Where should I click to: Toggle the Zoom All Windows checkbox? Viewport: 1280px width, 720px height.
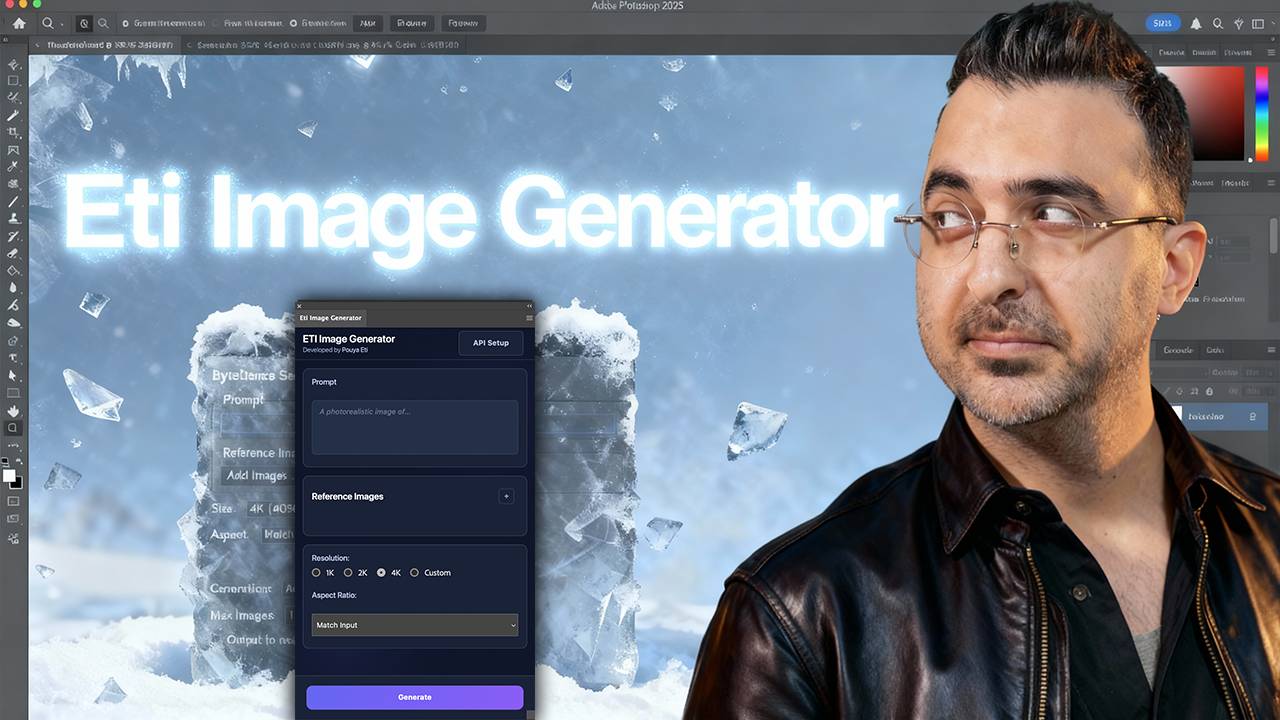click(x=215, y=23)
